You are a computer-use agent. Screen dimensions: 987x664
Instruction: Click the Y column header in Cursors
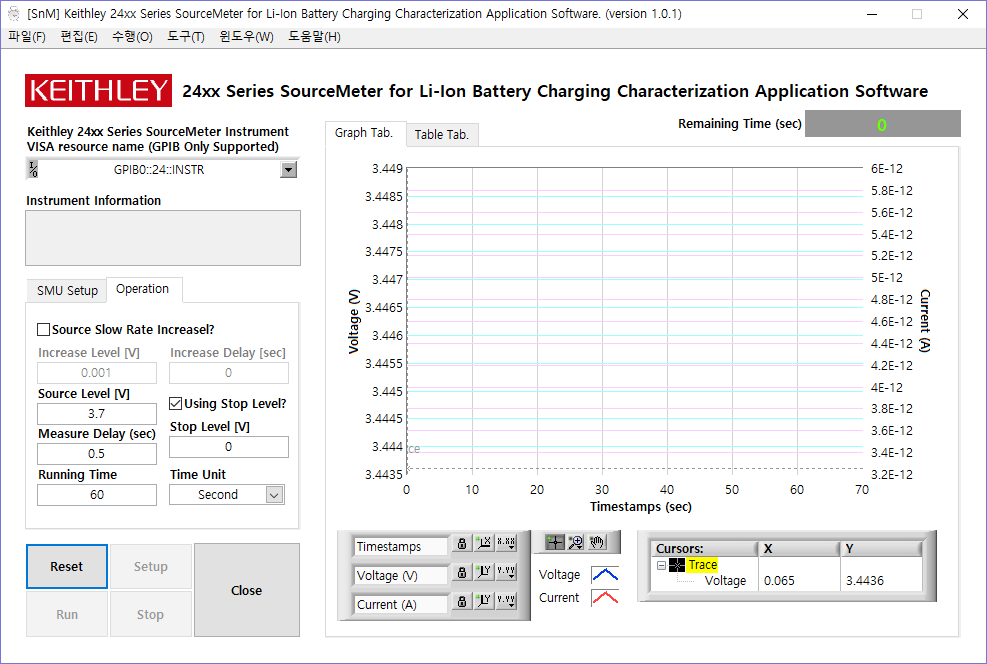(x=882, y=549)
